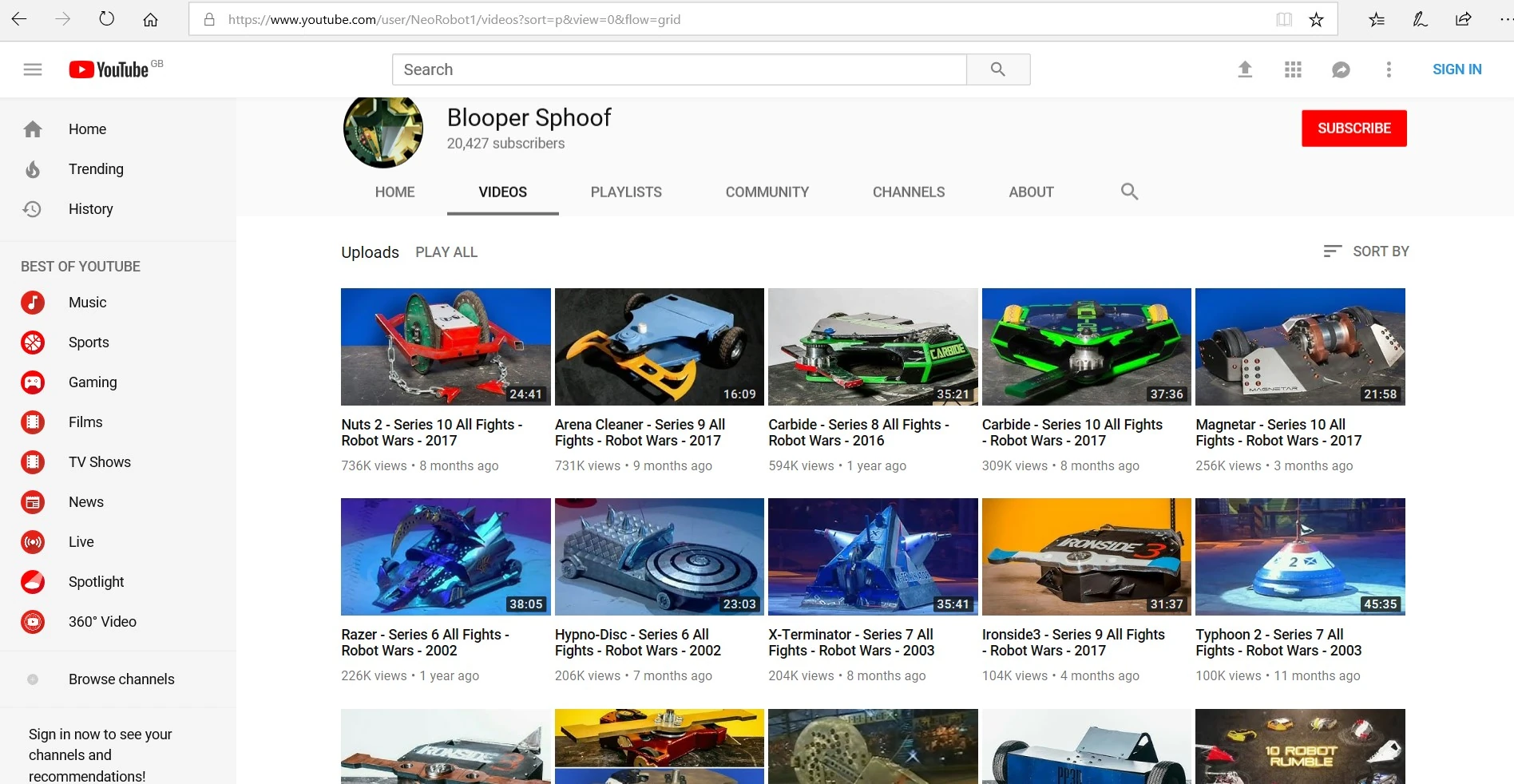
Task: Open the Live category
Action: pyautogui.click(x=118, y=542)
